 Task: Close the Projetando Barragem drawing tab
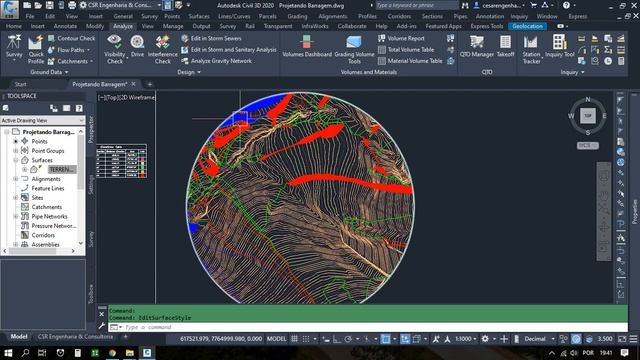tap(133, 84)
